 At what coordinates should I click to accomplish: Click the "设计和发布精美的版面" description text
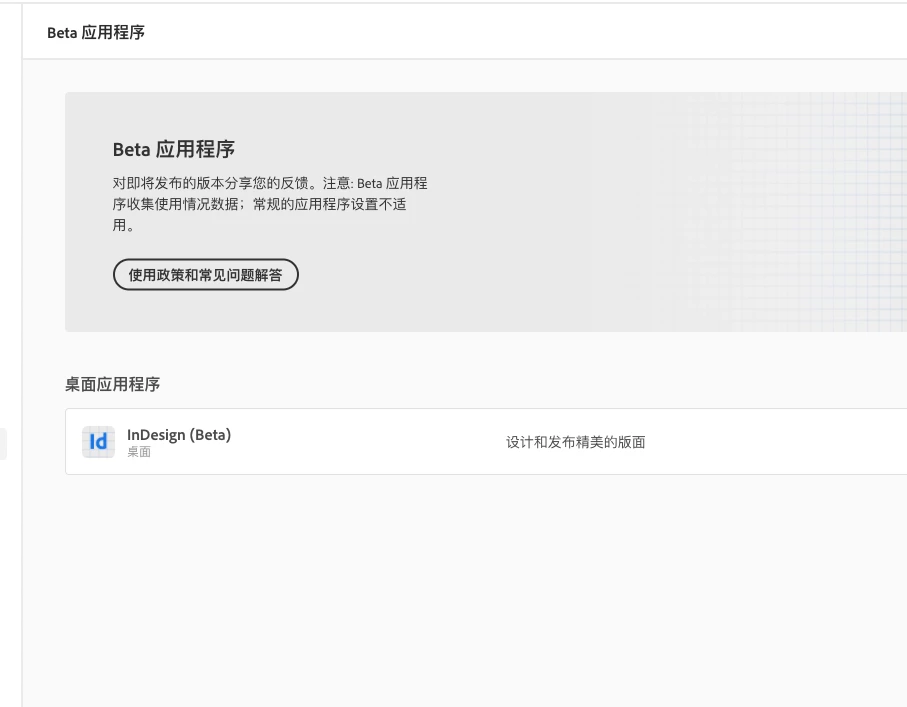[x=576, y=443]
